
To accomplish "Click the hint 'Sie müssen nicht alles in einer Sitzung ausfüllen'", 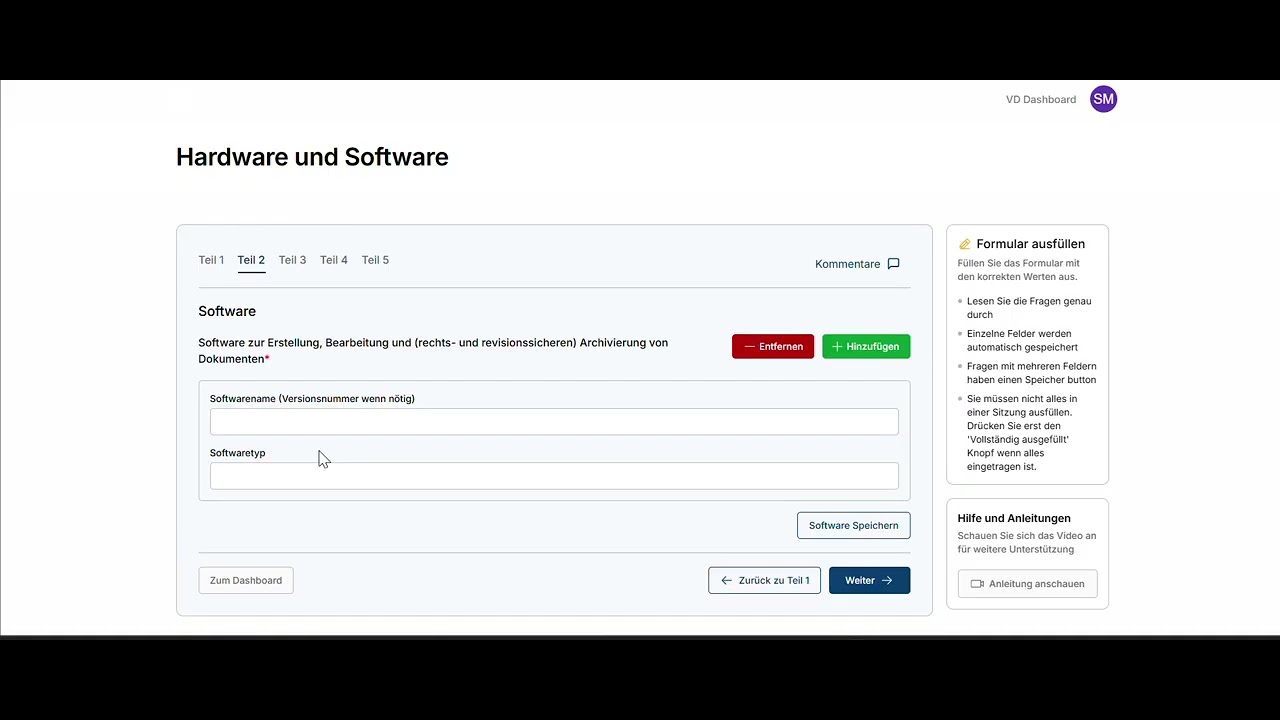I will click(1021, 432).
